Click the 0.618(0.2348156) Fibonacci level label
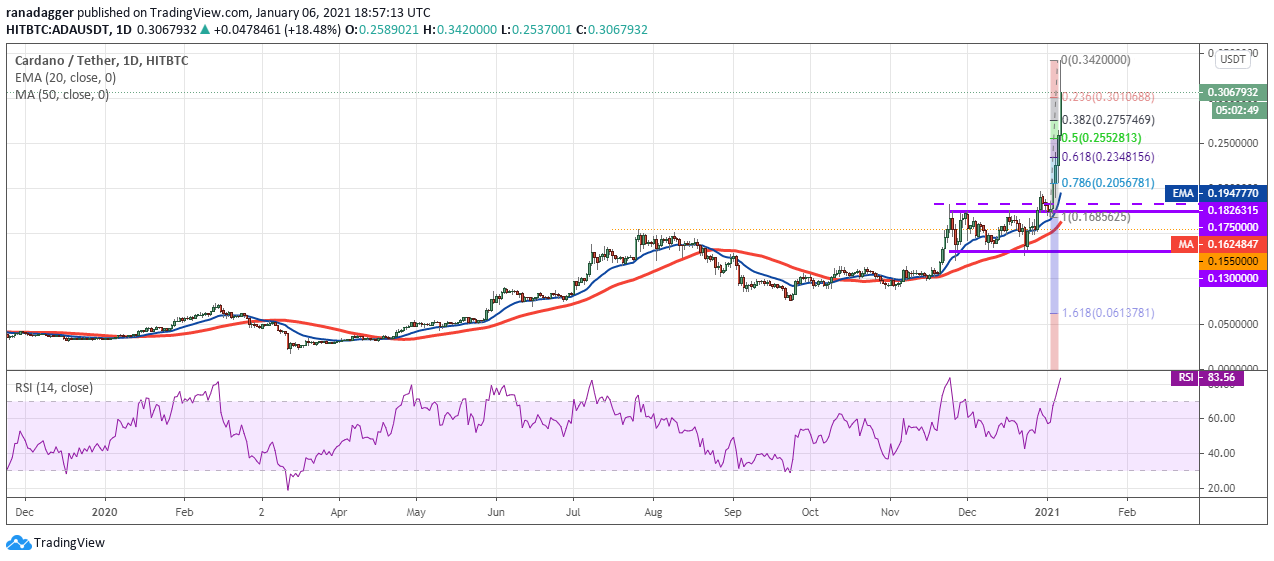Screen dimensions: 1274x561 (x=1108, y=157)
